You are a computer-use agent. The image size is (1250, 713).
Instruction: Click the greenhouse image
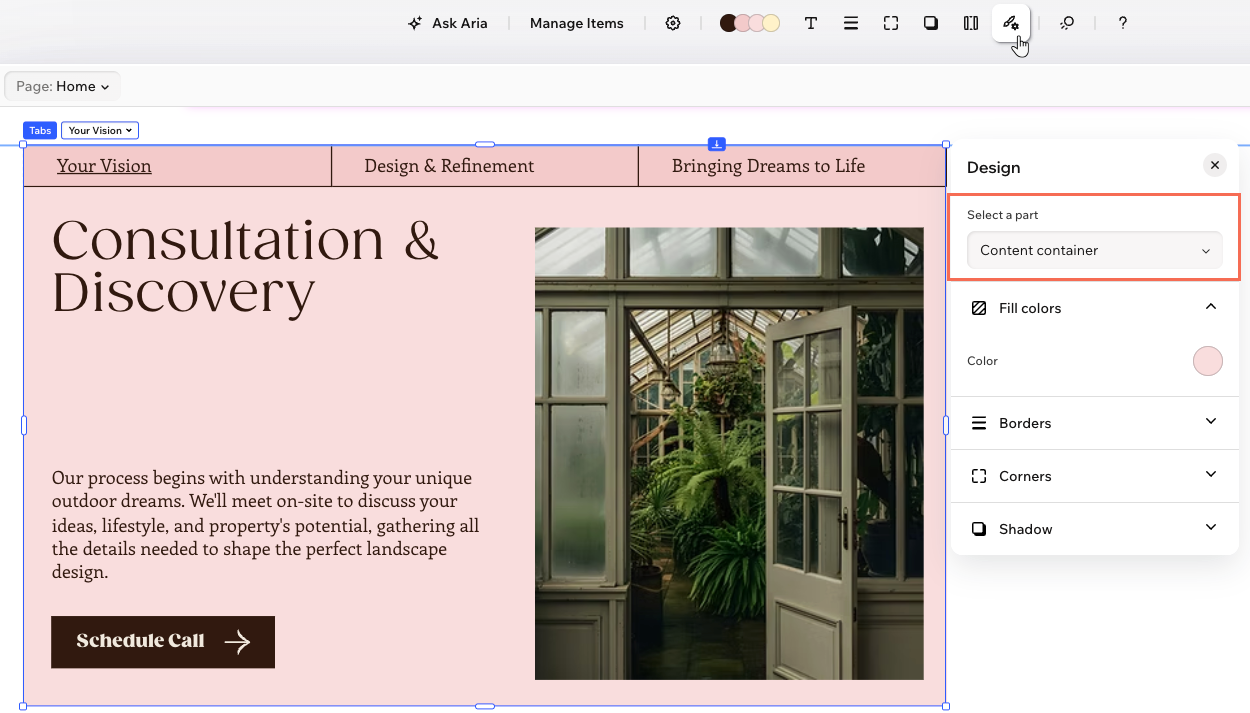pyautogui.click(x=729, y=453)
